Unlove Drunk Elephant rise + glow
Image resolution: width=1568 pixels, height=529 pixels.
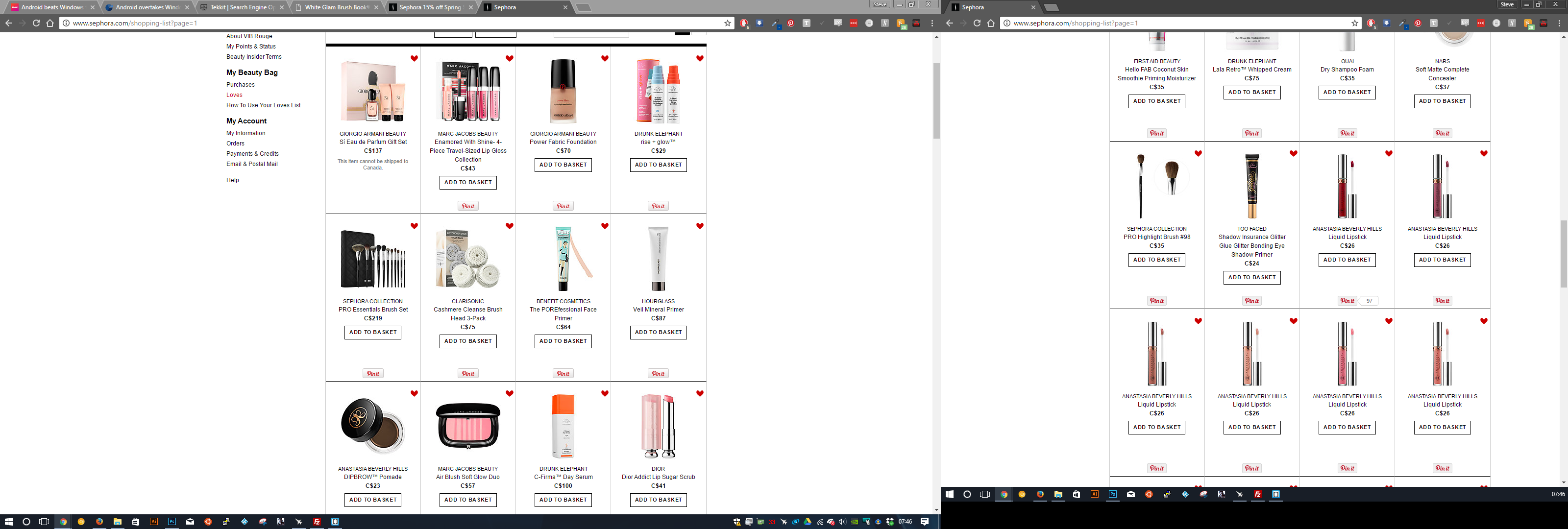700,58
